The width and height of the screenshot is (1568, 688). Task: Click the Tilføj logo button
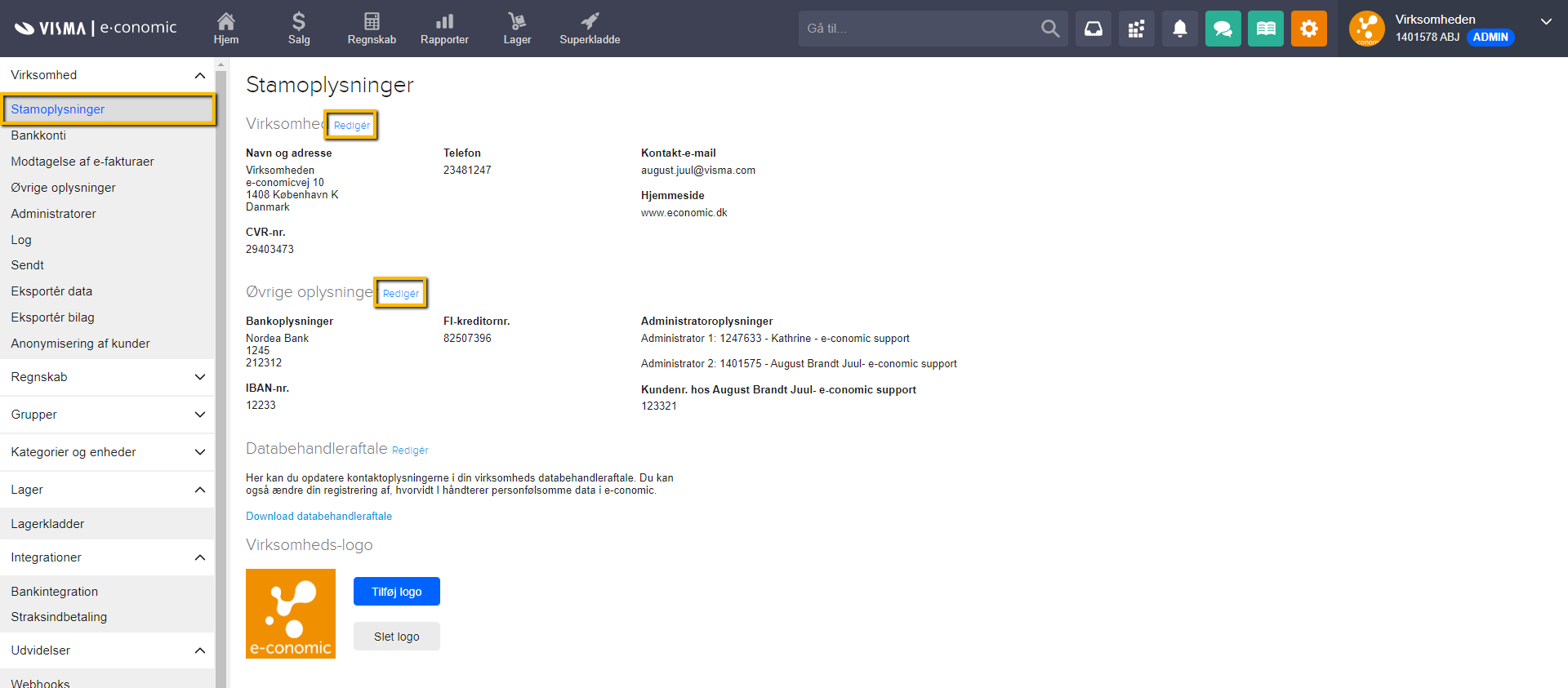tap(396, 592)
